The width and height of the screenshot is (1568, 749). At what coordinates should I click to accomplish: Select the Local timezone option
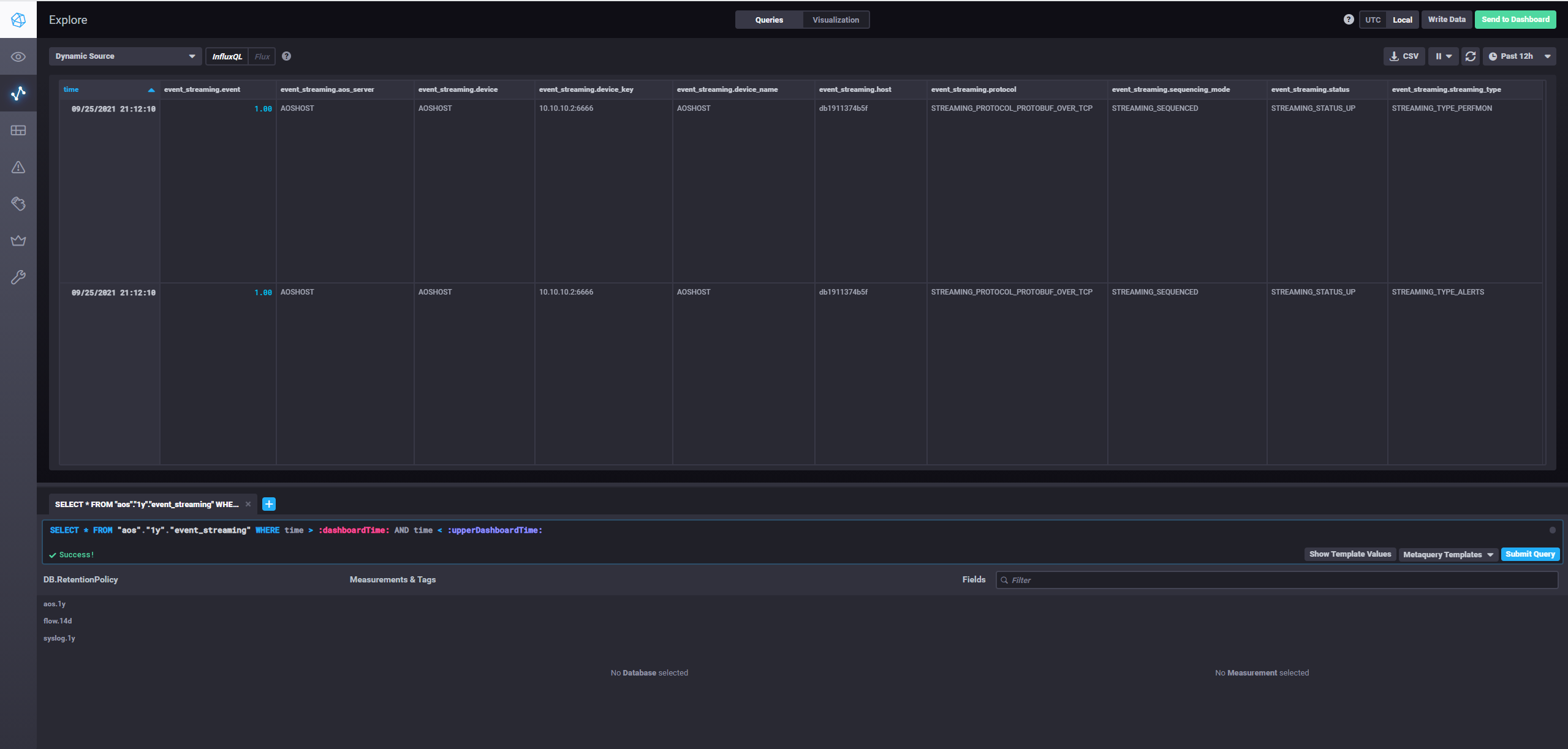point(1402,20)
